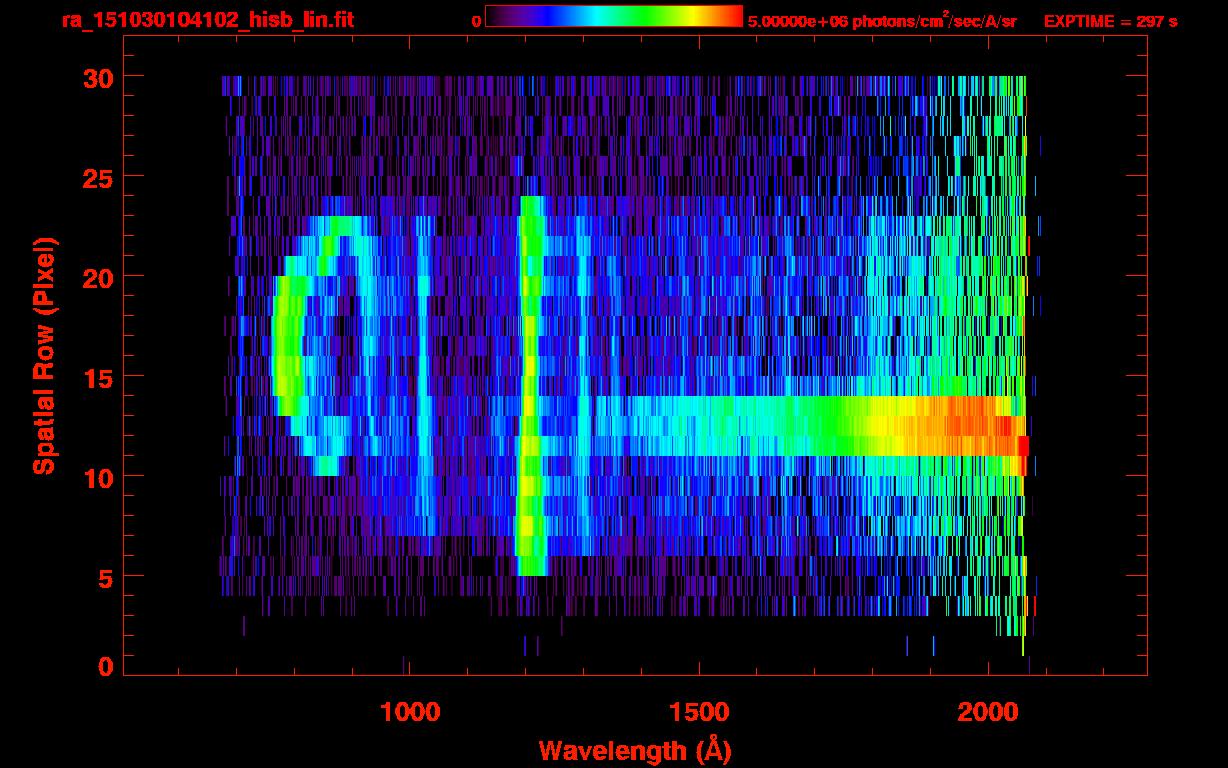Click the 5.00000e+06 photons/cm²/sec/Å/sr label
1228x768 pixels.
[x=882, y=20]
